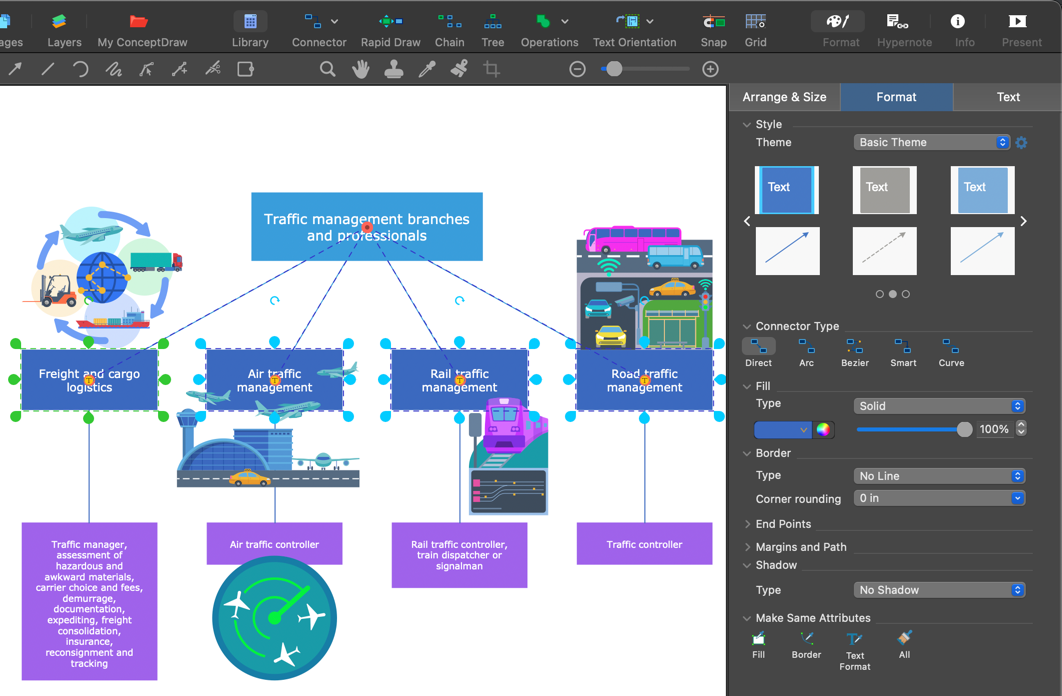Select the magnifier zoom tool
Image resolution: width=1062 pixels, height=696 pixels.
click(328, 69)
